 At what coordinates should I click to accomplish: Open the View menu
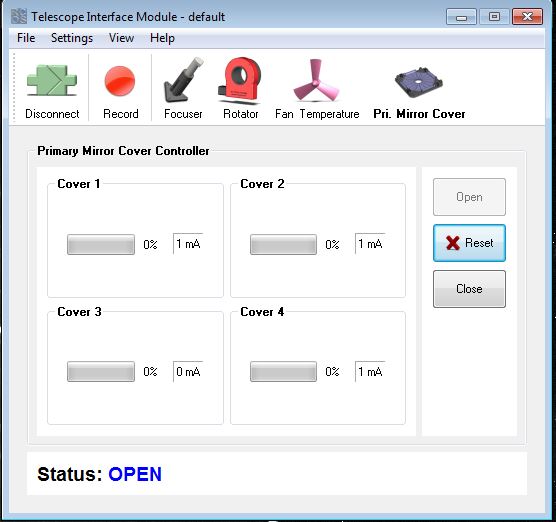coord(121,38)
